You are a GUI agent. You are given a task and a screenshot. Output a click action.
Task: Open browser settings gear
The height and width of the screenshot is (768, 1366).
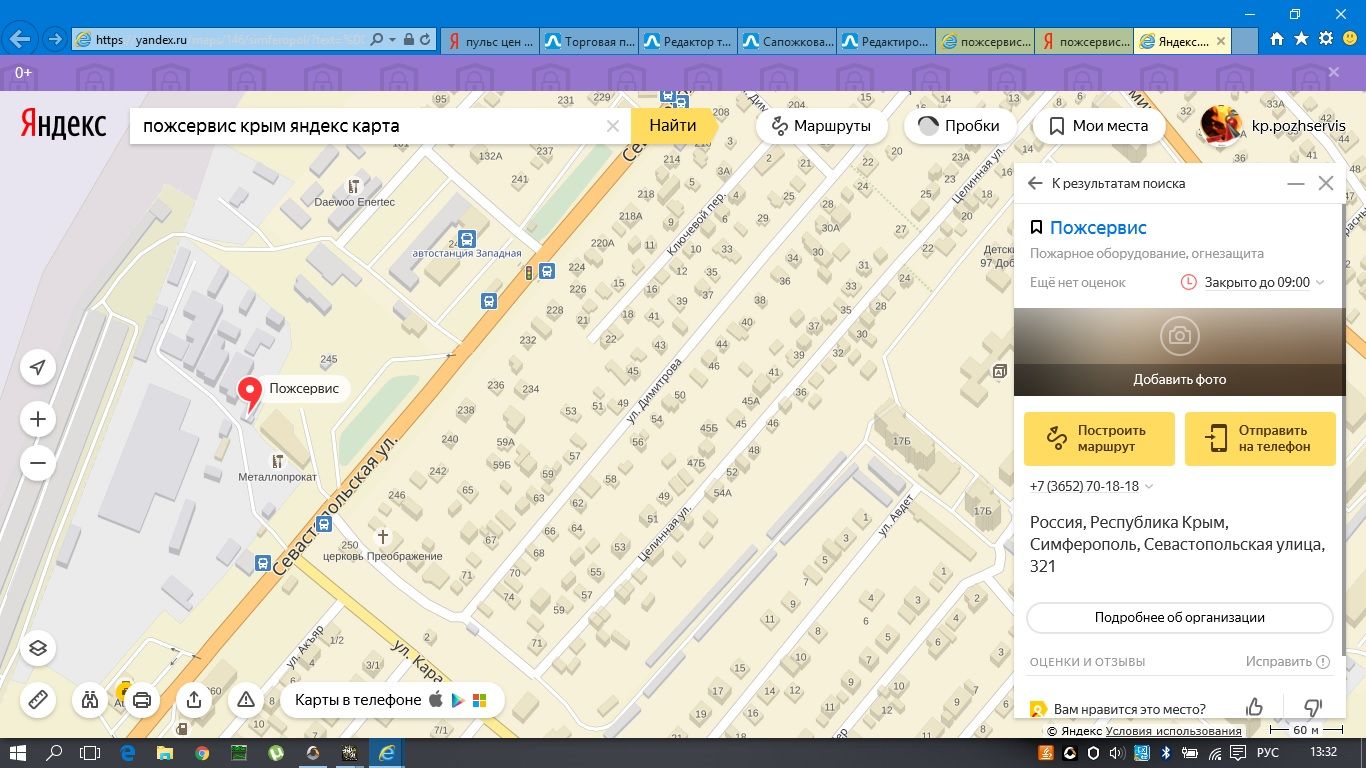click(1326, 39)
